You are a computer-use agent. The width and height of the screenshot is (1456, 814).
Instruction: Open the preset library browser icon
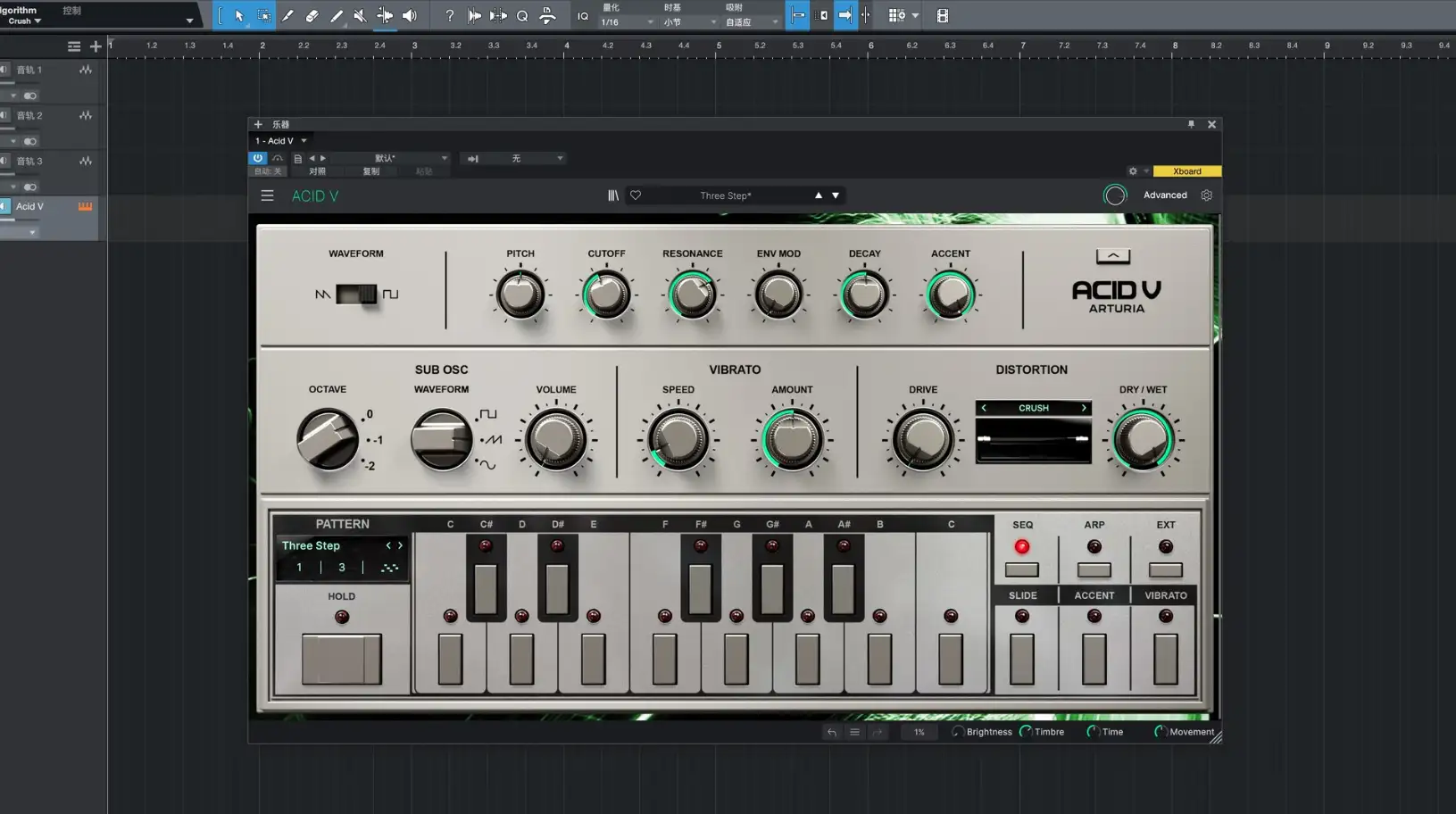click(613, 195)
